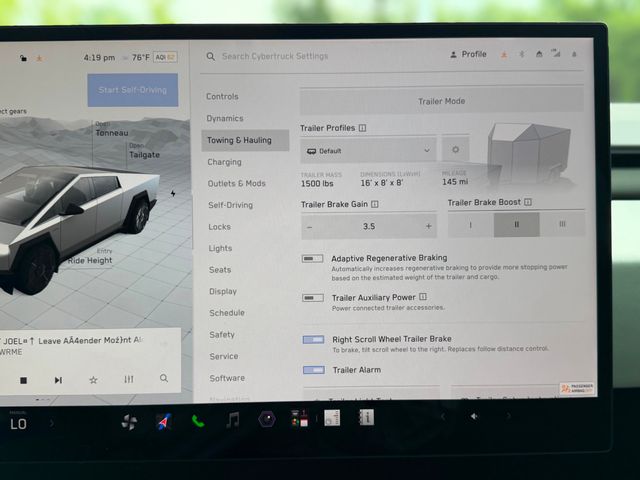This screenshot has width=640, height=480.
Task: Open the icon left of manual app
Action: point(332,418)
